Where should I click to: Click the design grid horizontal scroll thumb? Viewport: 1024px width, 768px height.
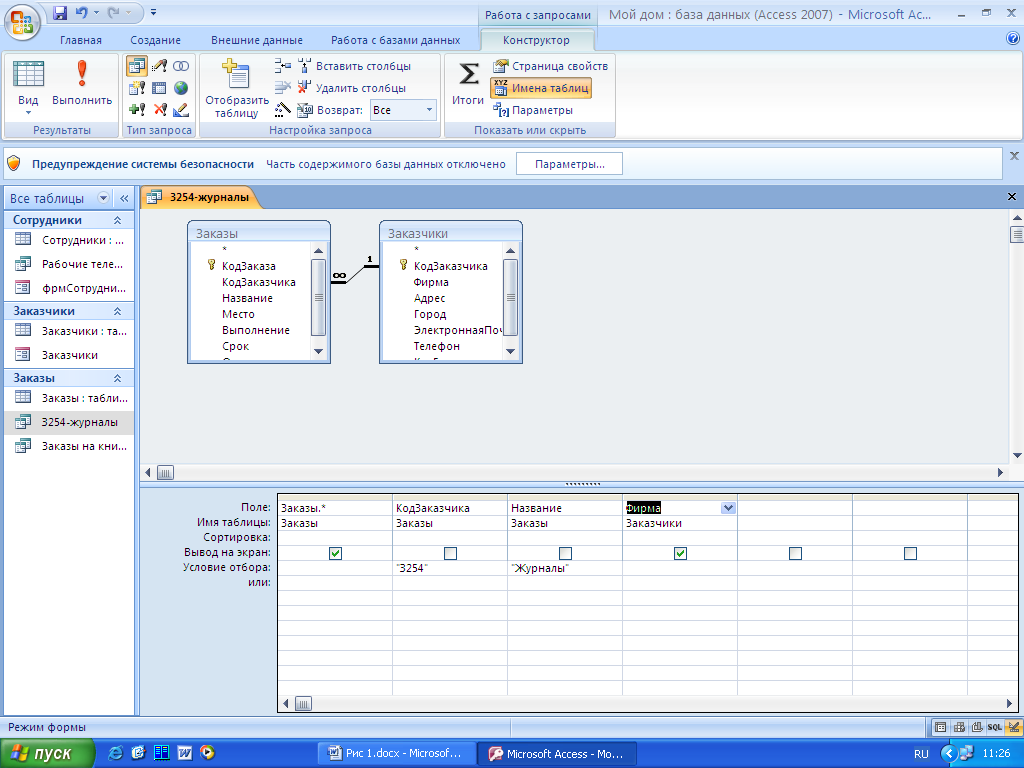pyautogui.click(x=304, y=703)
